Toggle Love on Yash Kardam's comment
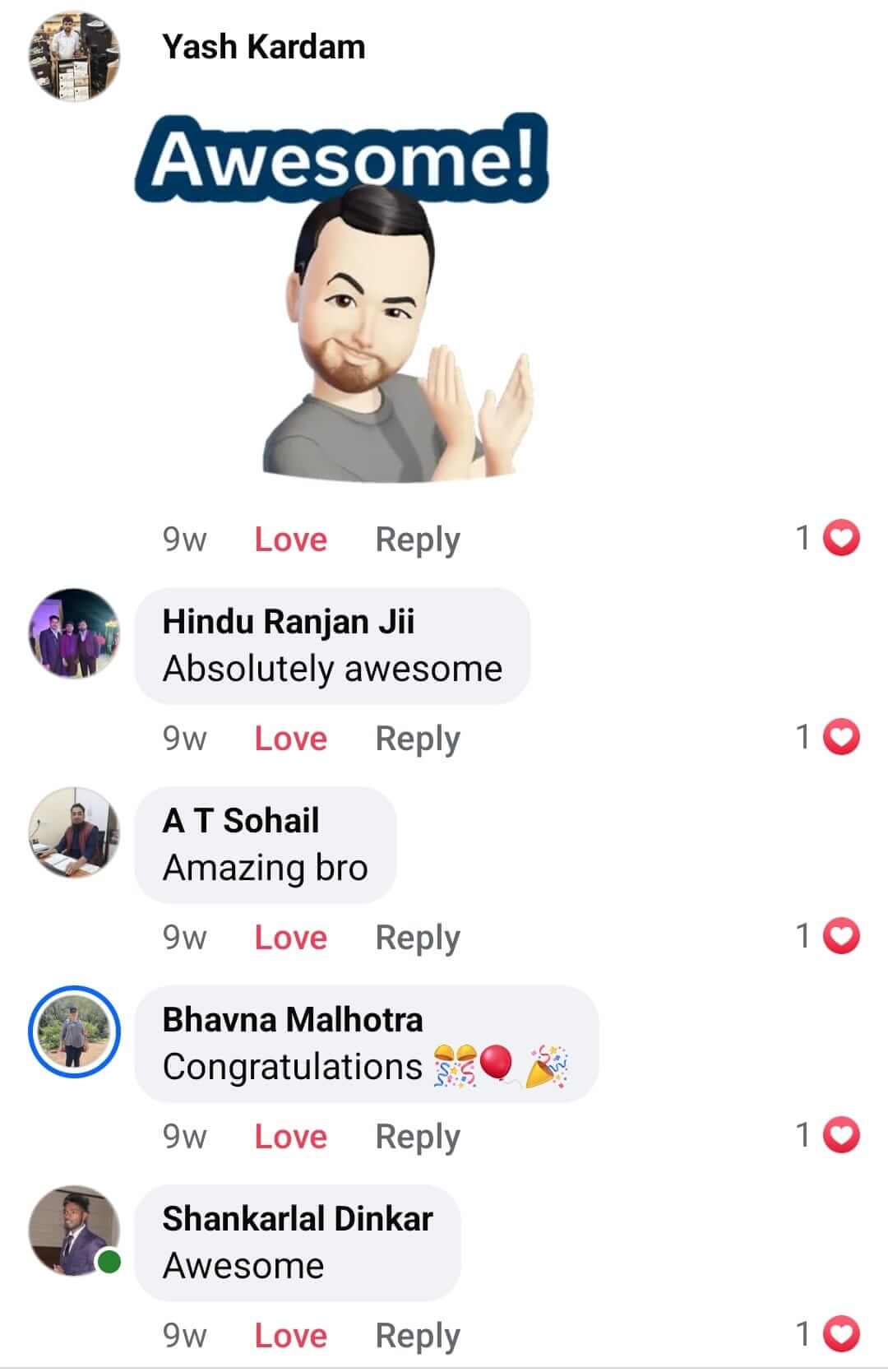Screen dimensions: 888x1372 291,540
